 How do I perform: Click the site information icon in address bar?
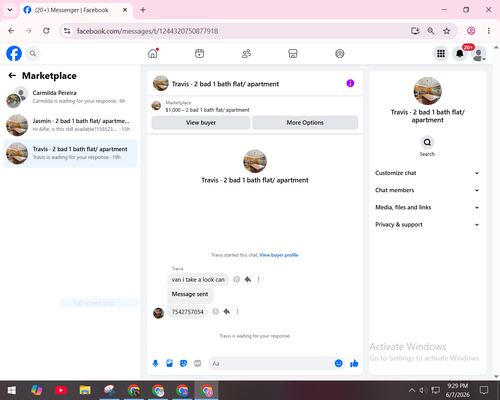pyautogui.click(x=67, y=31)
